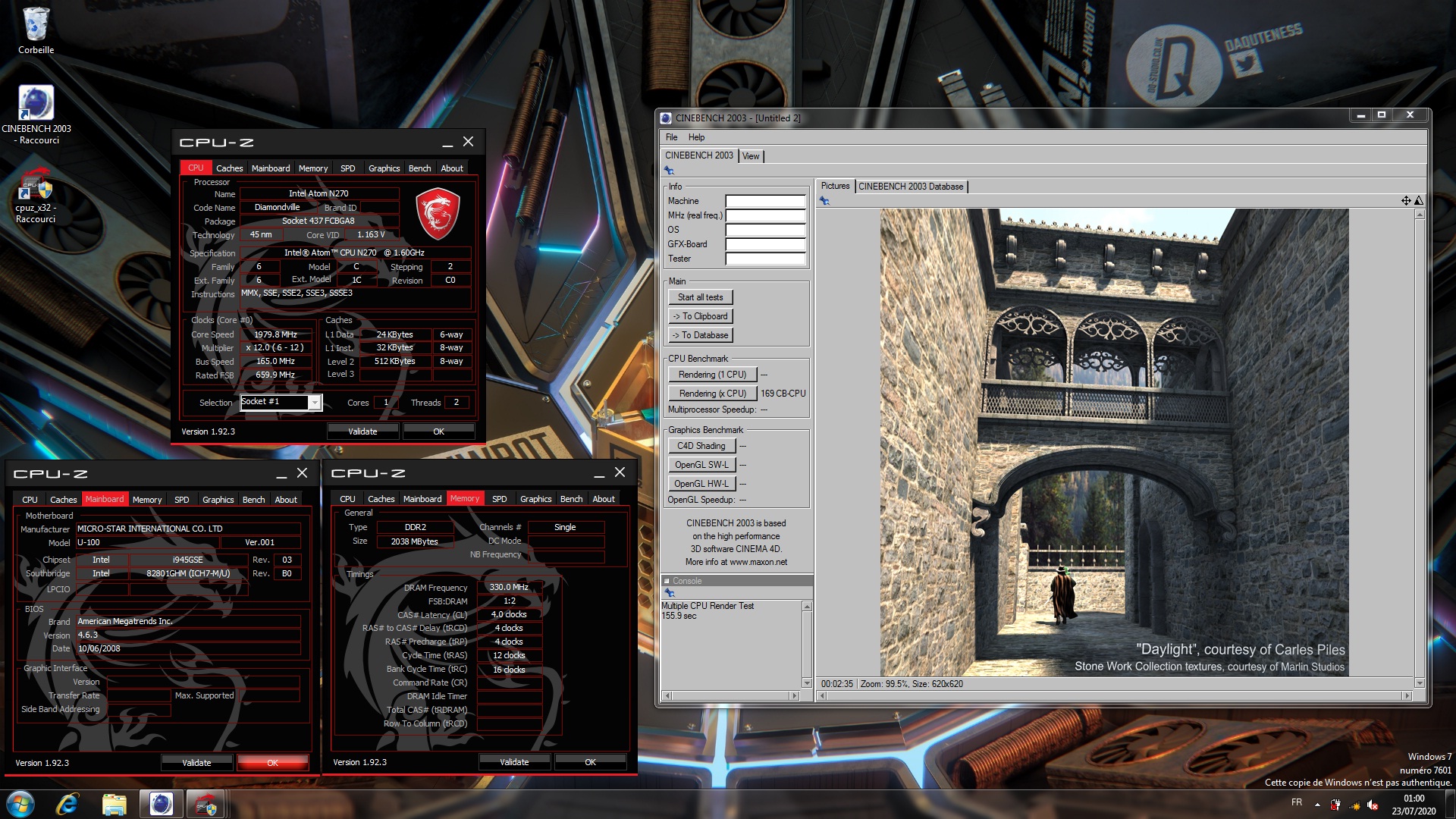Click the Console panel header collapse icon
Image resolution: width=1456 pixels, height=819 pixels.
[667, 581]
